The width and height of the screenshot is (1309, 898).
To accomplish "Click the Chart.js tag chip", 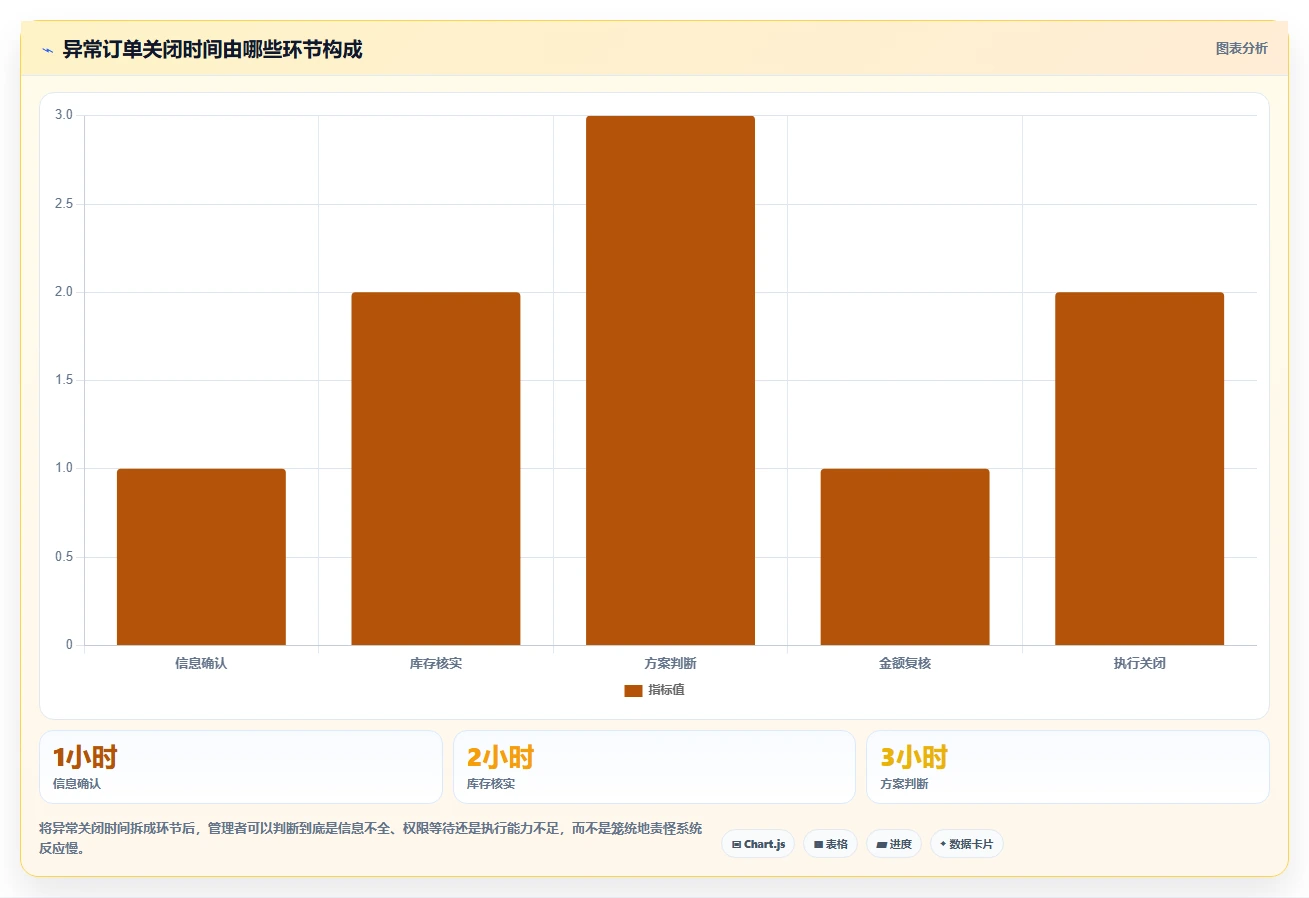I will coord(758,844).
